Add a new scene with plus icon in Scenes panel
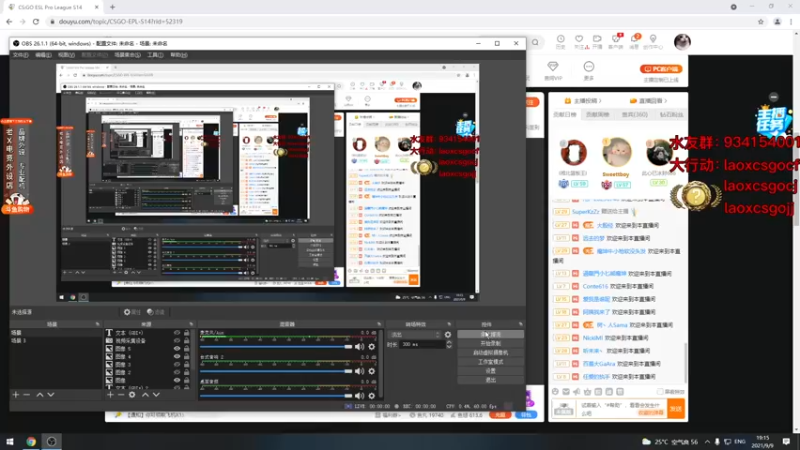The image size is (800, 450). 15,395
